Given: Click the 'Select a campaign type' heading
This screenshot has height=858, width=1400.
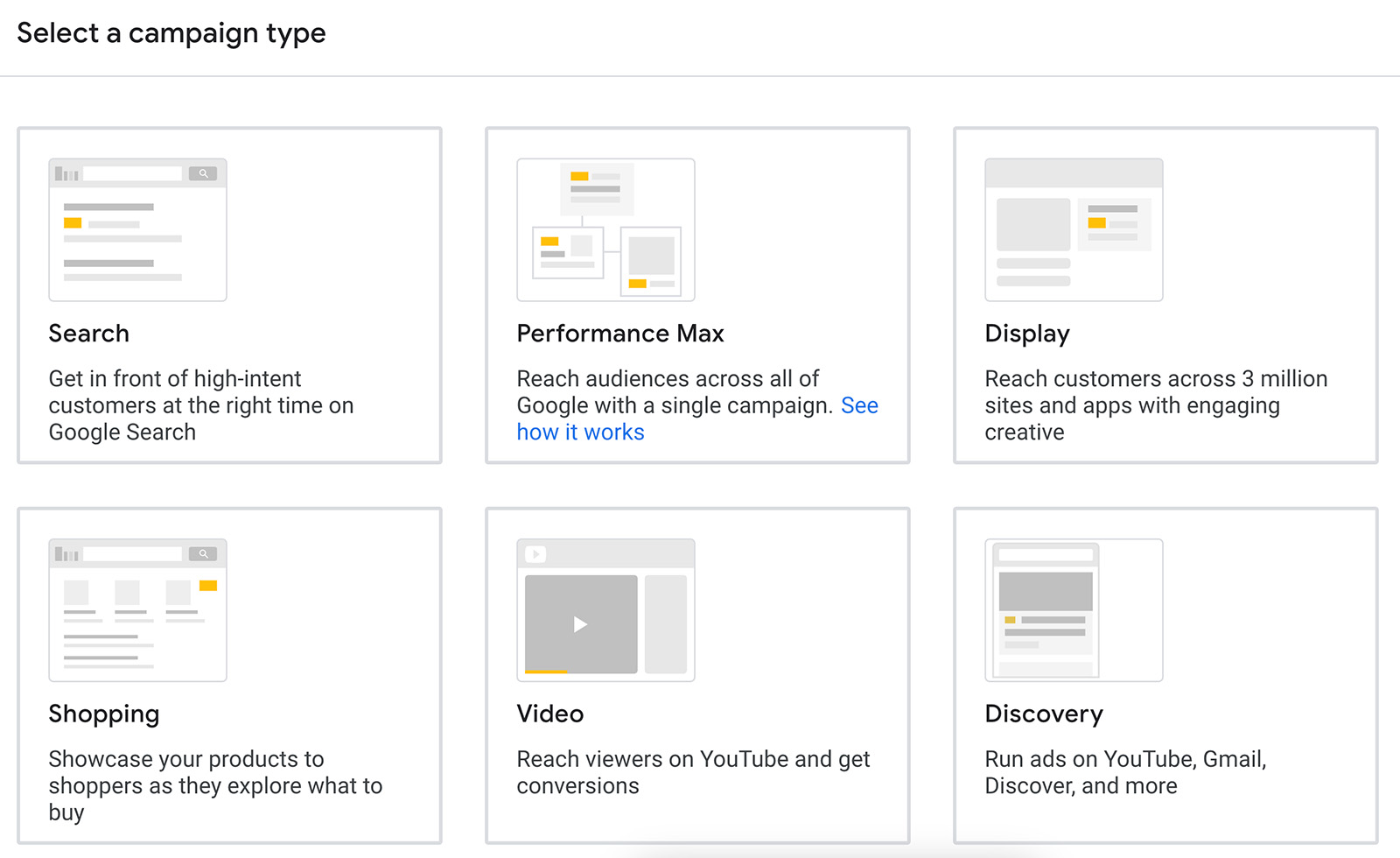Looking at the screenshot, I should 171,33.
